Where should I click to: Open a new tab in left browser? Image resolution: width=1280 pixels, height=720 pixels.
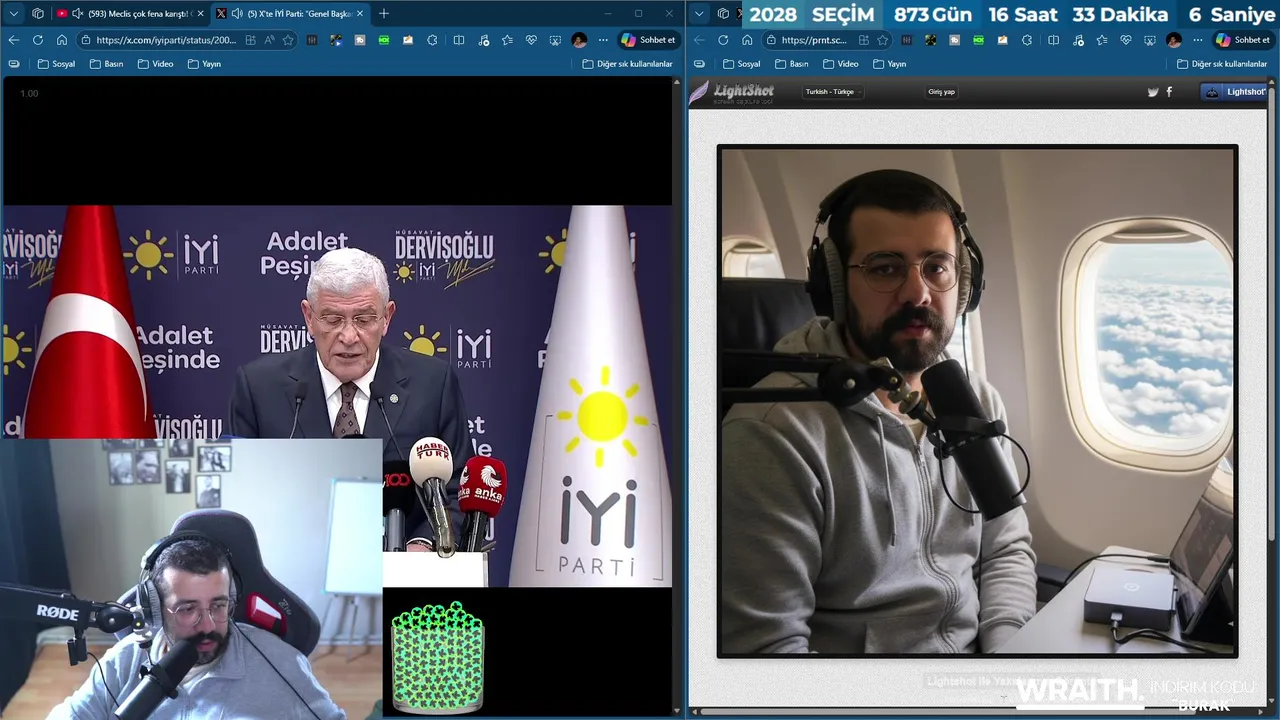384,14
